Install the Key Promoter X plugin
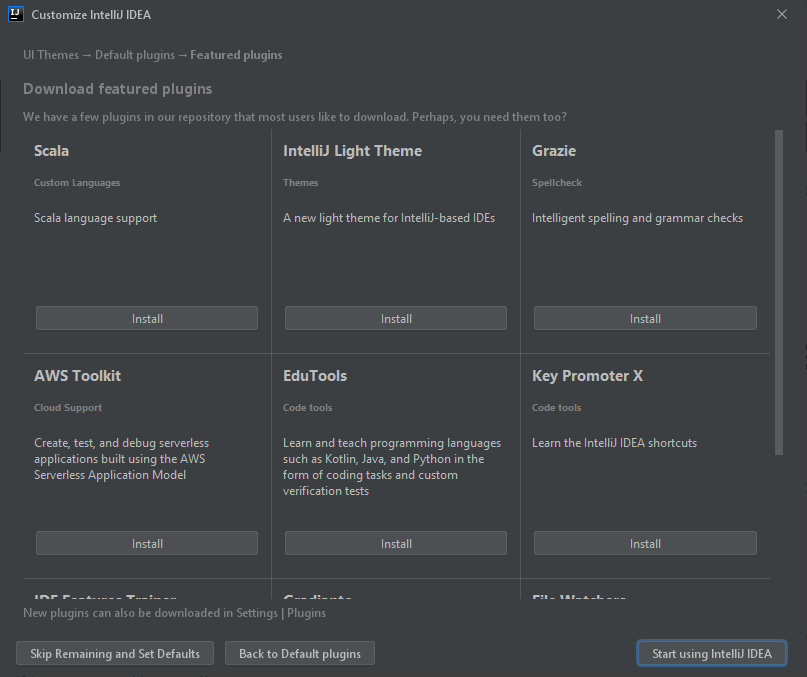 645,543
